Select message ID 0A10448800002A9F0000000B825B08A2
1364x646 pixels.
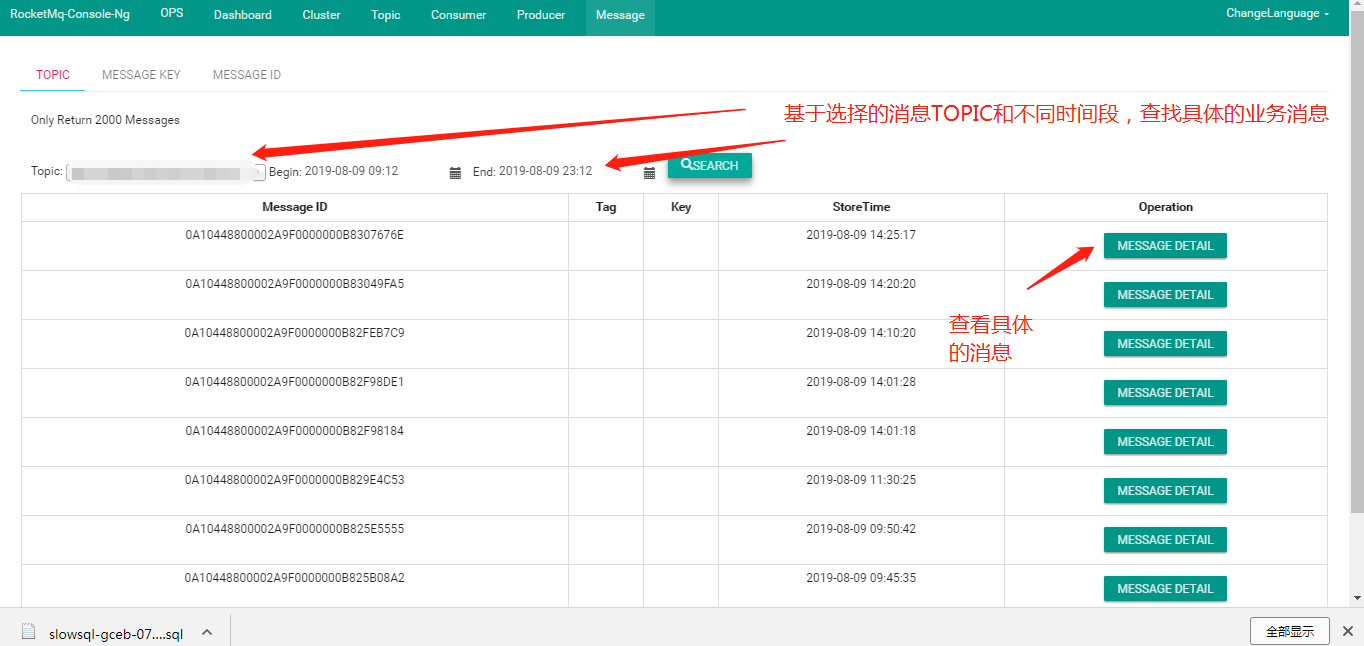(295, 578)
